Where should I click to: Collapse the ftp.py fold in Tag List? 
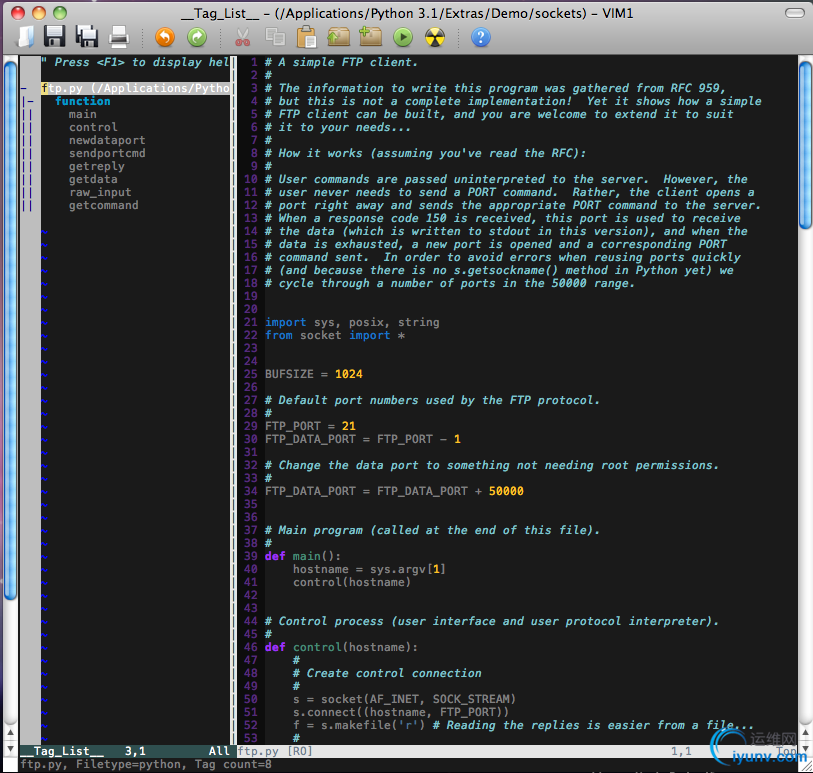click(x=24, y=88)
